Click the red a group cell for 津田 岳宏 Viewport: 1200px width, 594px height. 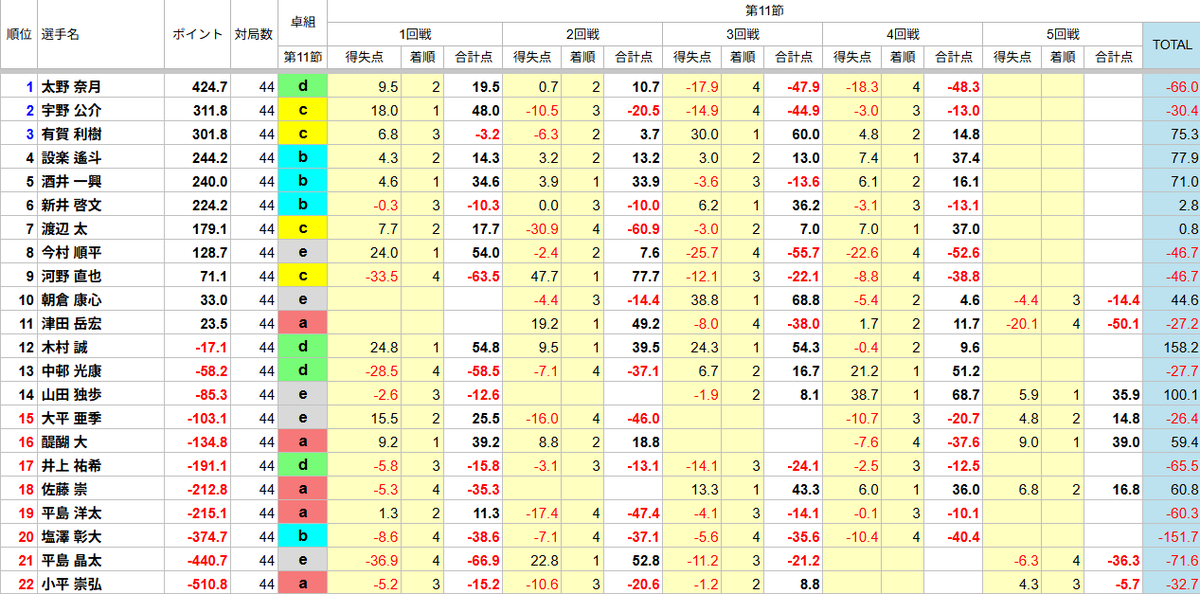click(302, 324)
